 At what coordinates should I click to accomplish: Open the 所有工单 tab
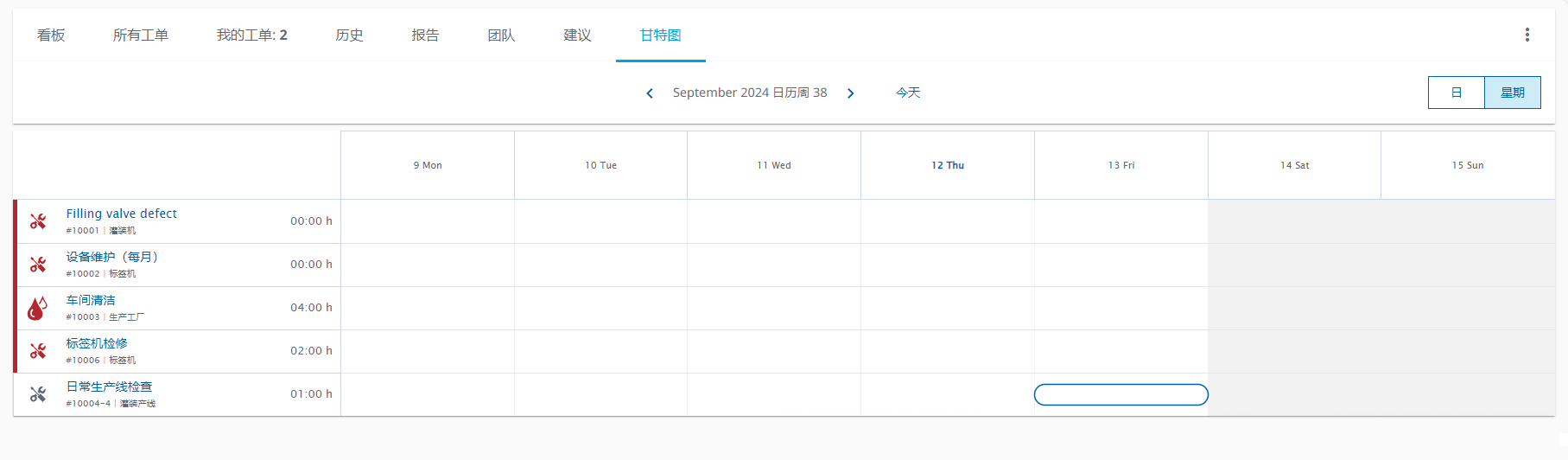click(x=140, y=35)
